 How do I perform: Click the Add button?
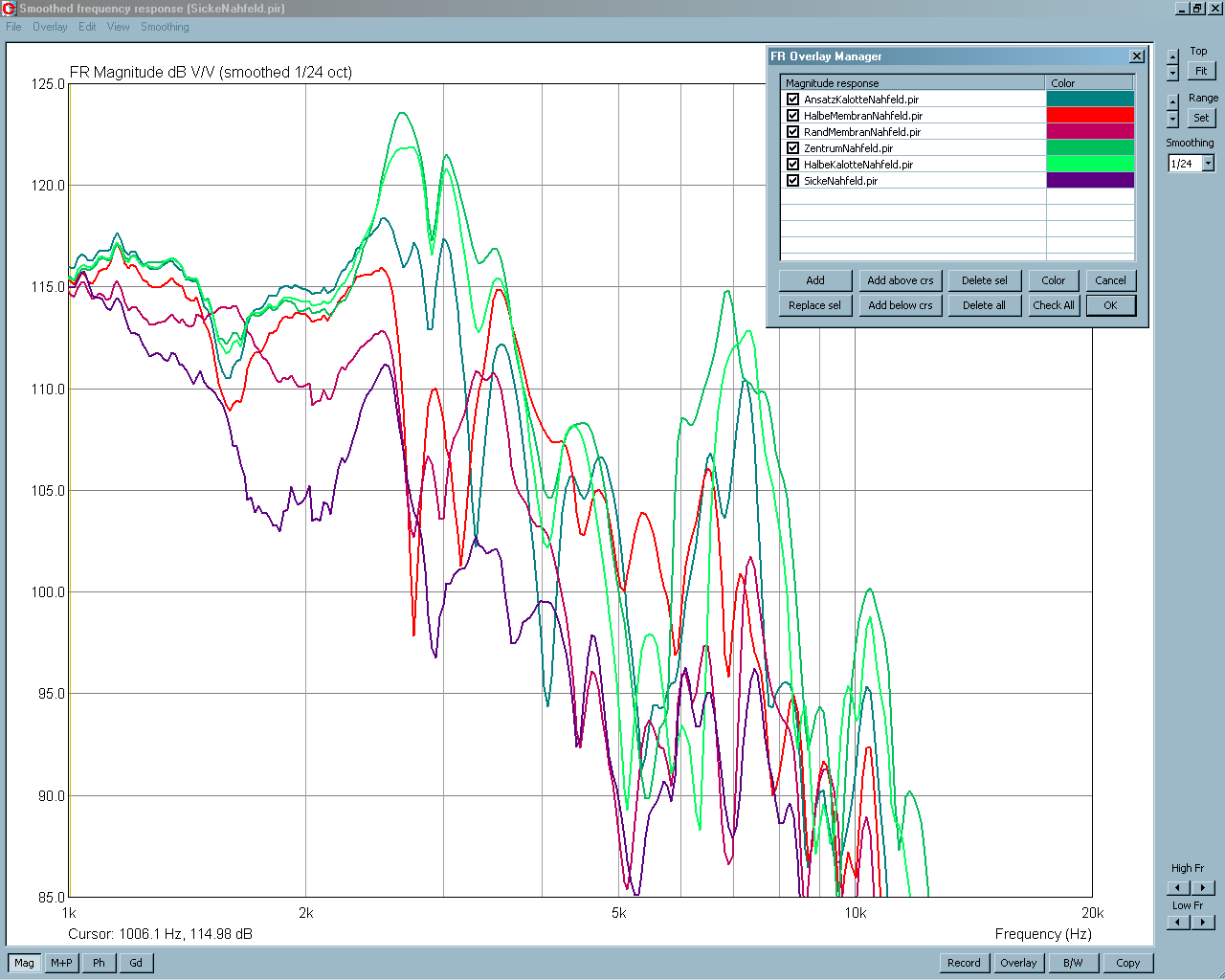815,280
